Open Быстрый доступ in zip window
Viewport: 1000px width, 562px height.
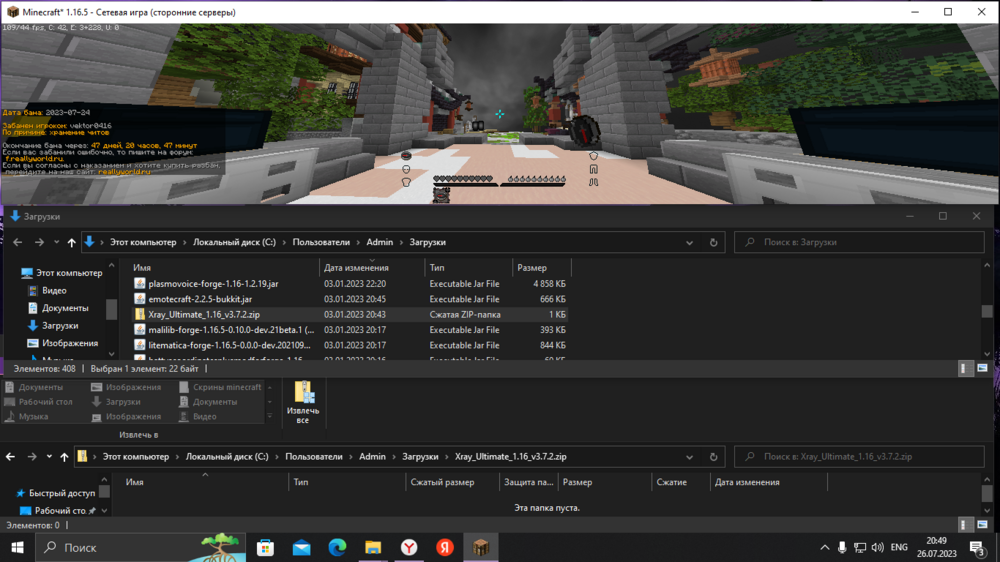(62, 493)
